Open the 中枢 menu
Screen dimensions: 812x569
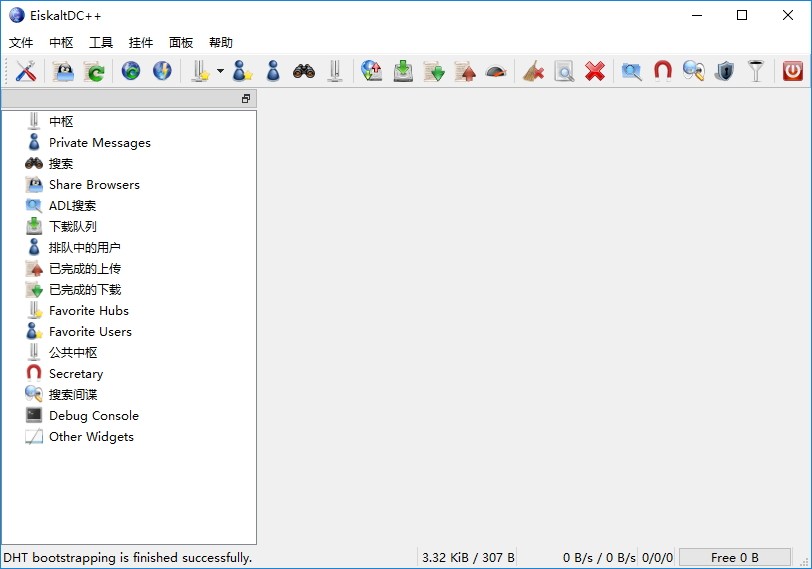click(x=61, y=42)
